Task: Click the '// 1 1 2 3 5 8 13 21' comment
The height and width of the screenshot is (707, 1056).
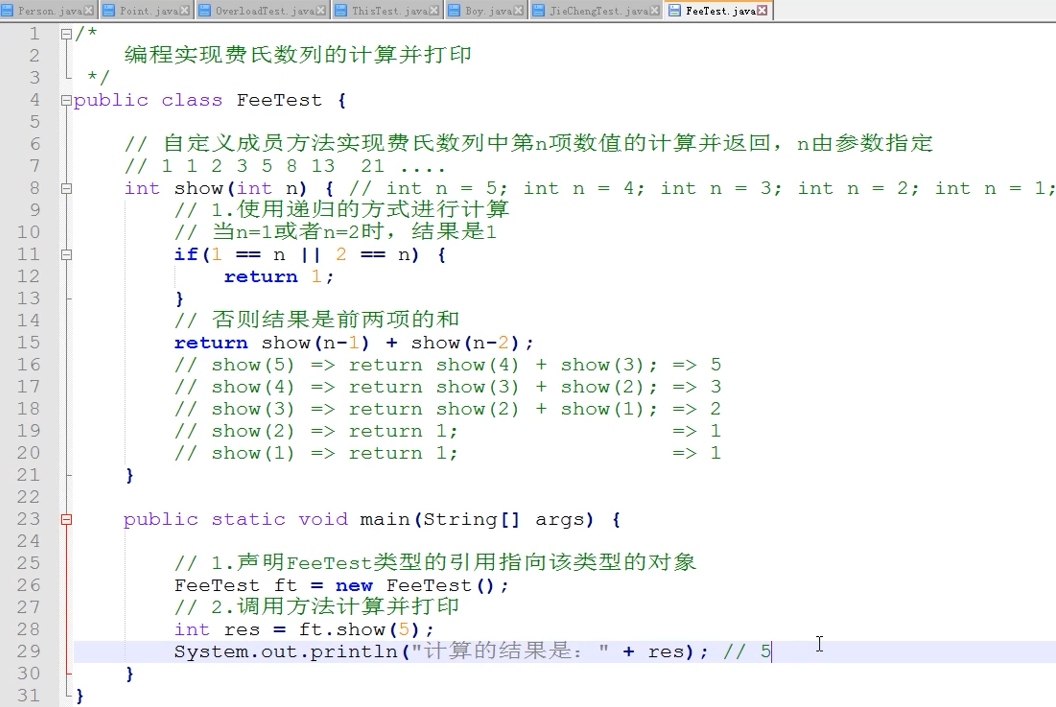Action: (284, 166)
